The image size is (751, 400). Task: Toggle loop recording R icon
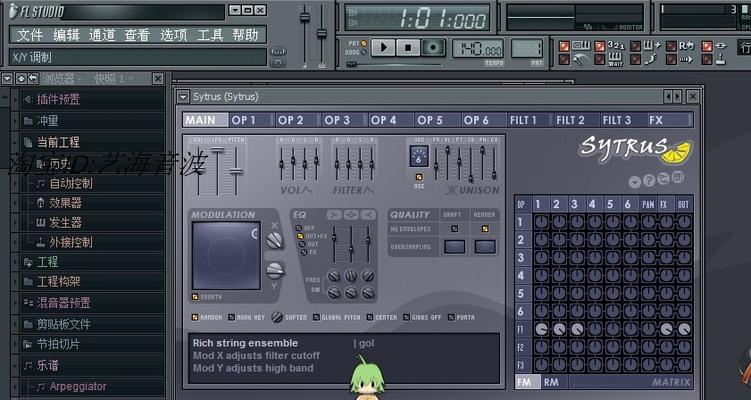tap(671, 46)
